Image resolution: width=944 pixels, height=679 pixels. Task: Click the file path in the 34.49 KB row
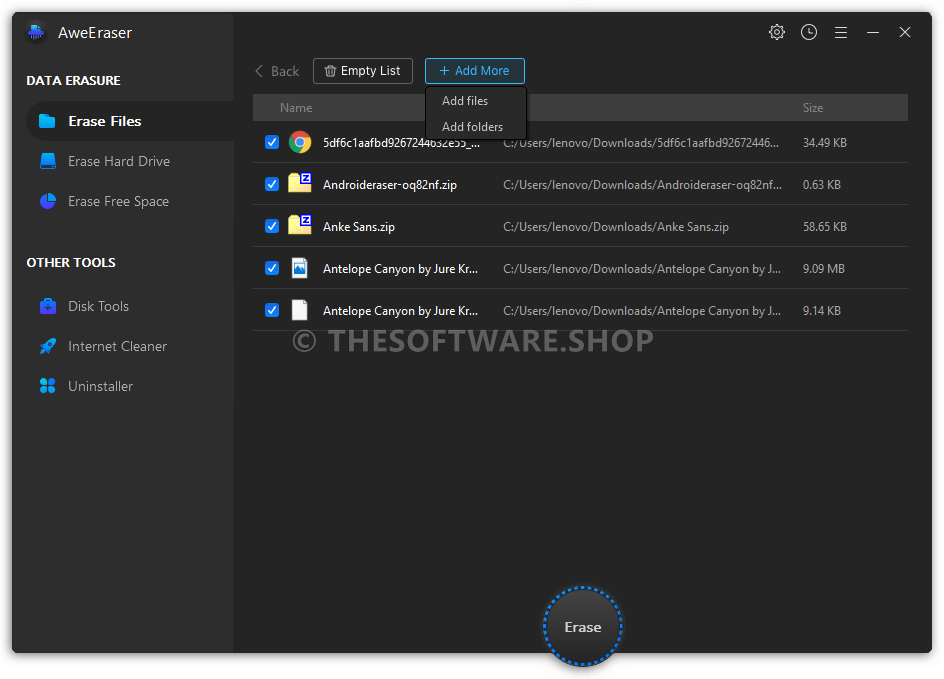pos(641,143)
